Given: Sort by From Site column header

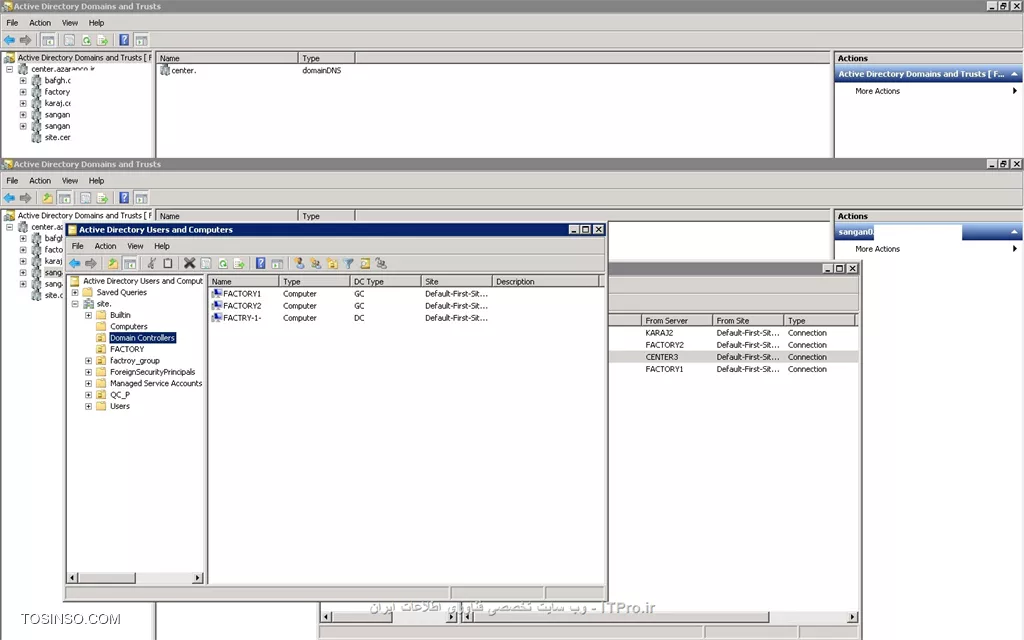Looking at the screenshot, I should pos(748,321).
